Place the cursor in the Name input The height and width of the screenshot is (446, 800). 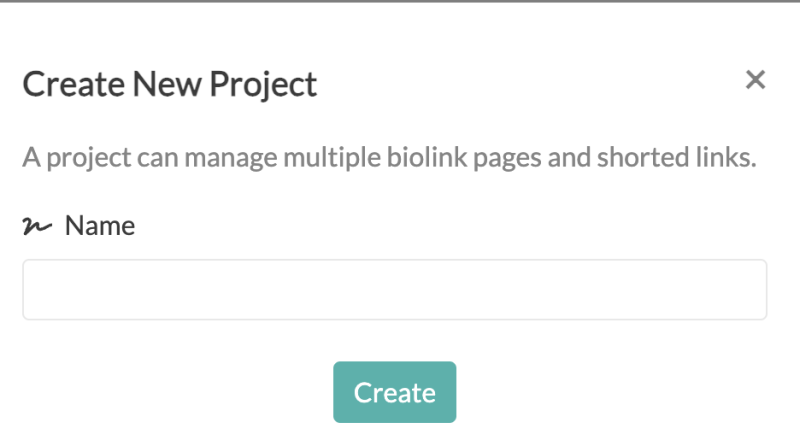click(x=394, y=290)
